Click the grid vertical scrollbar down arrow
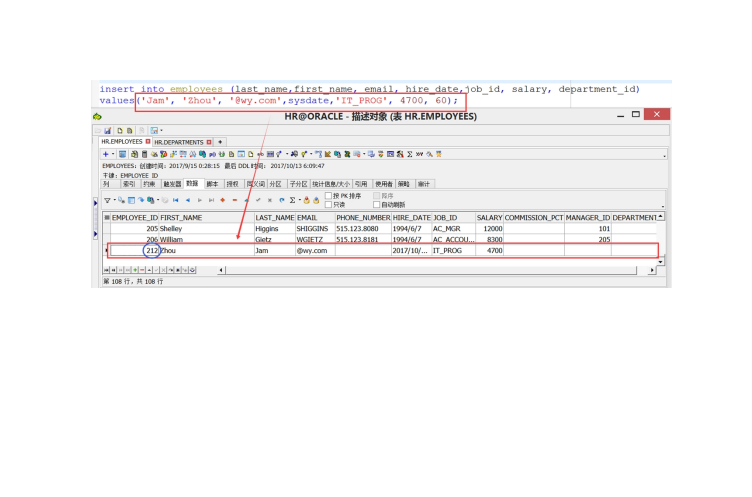Image resolution: width=752 pixels, height=497 pixels. coord(661,262)
